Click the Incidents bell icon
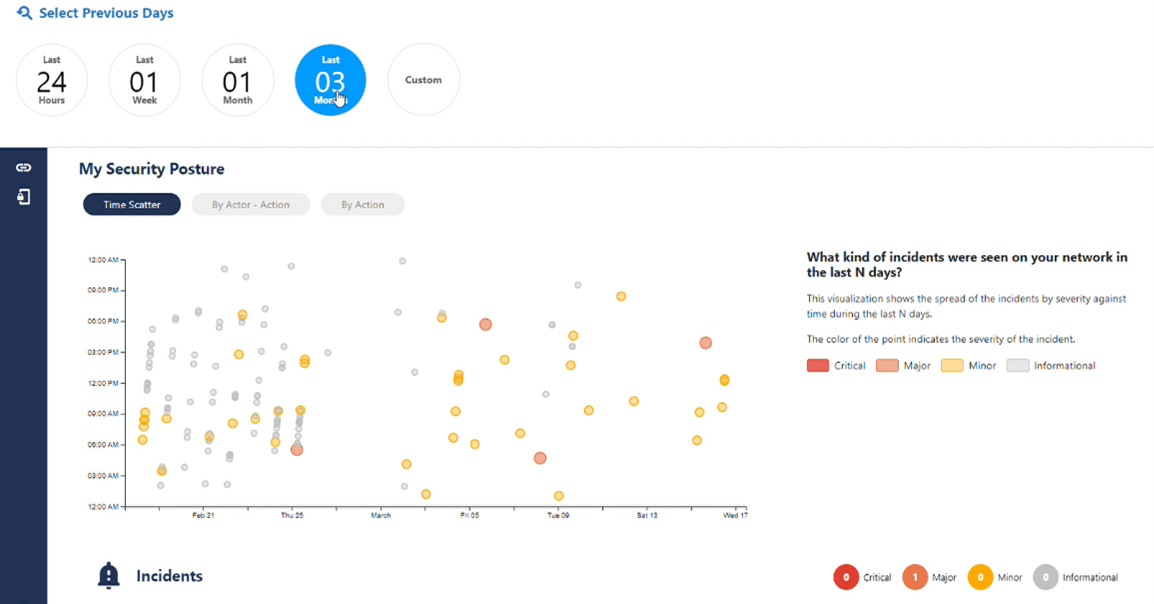The height and width of the screenshot is (604, 1154). [x=108, y=575]
